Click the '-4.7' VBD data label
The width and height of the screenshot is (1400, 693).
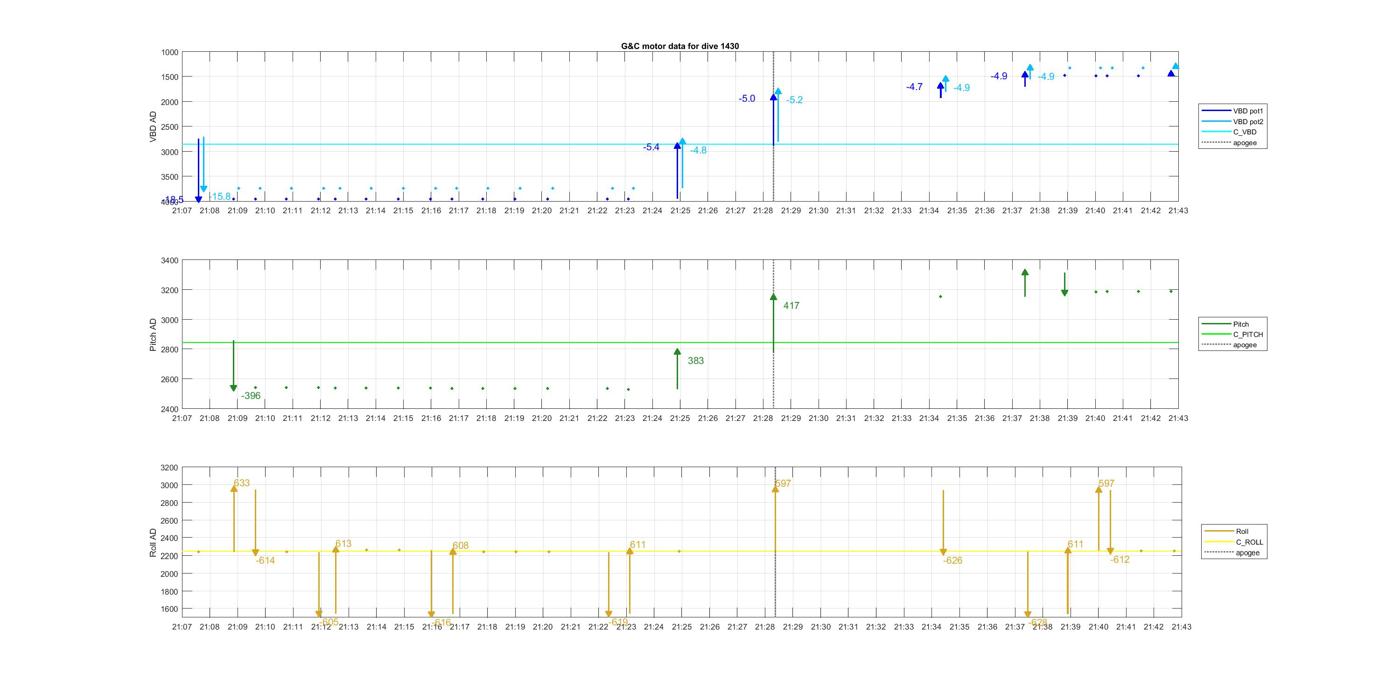pos(914,87)
